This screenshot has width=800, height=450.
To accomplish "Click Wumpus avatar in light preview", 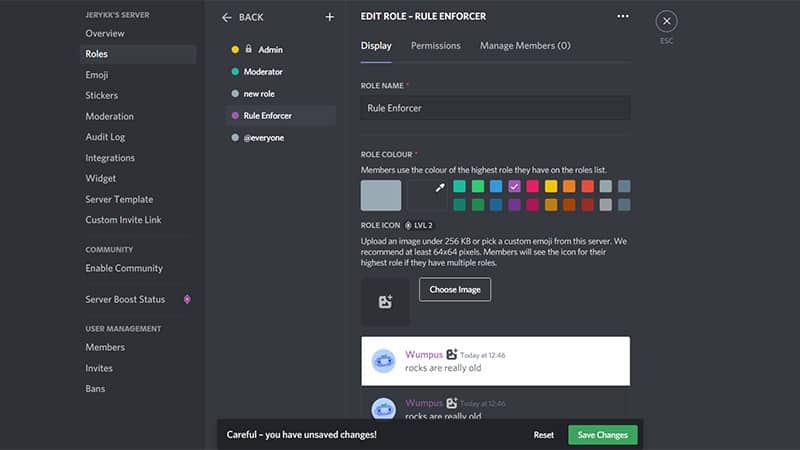I will pos(384,361).
